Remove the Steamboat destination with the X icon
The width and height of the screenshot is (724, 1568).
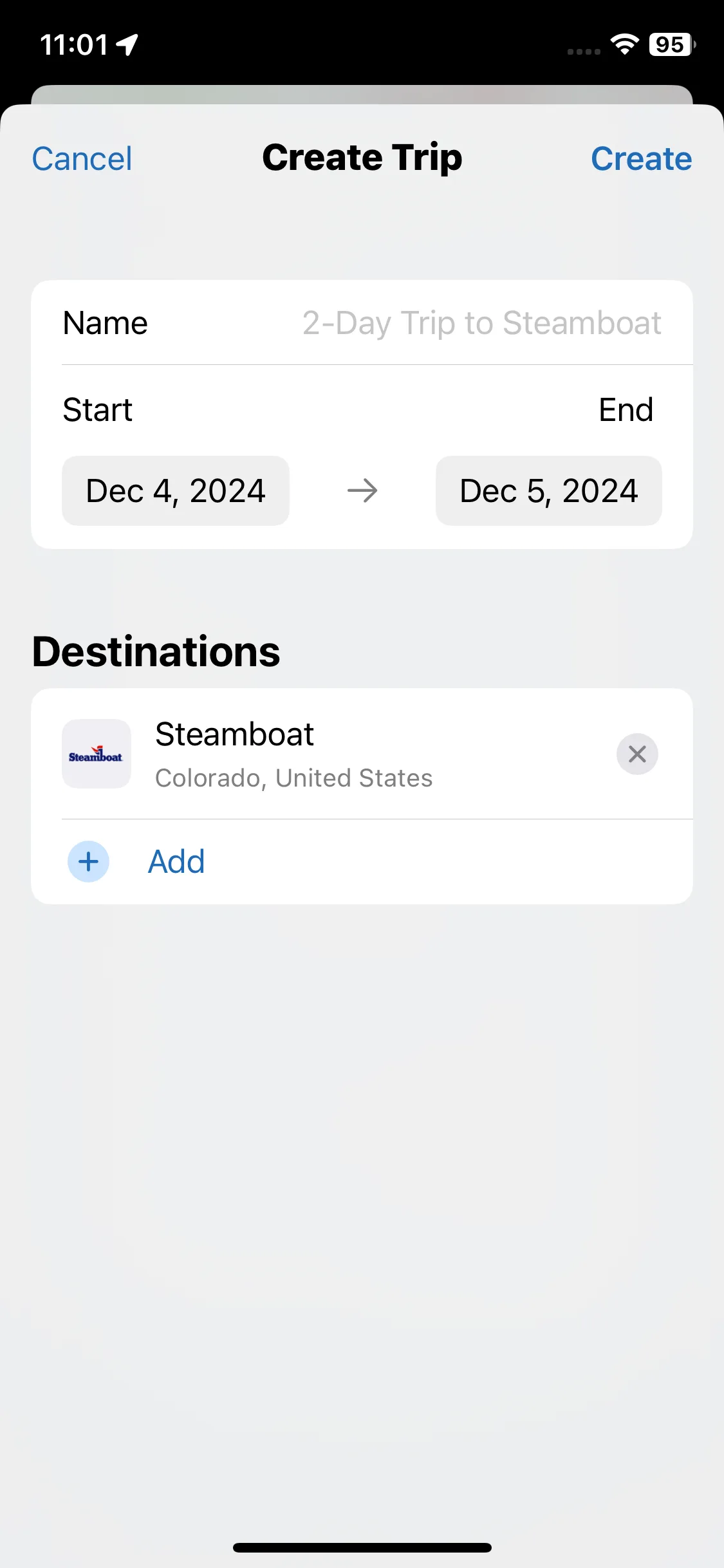[637, 754]
